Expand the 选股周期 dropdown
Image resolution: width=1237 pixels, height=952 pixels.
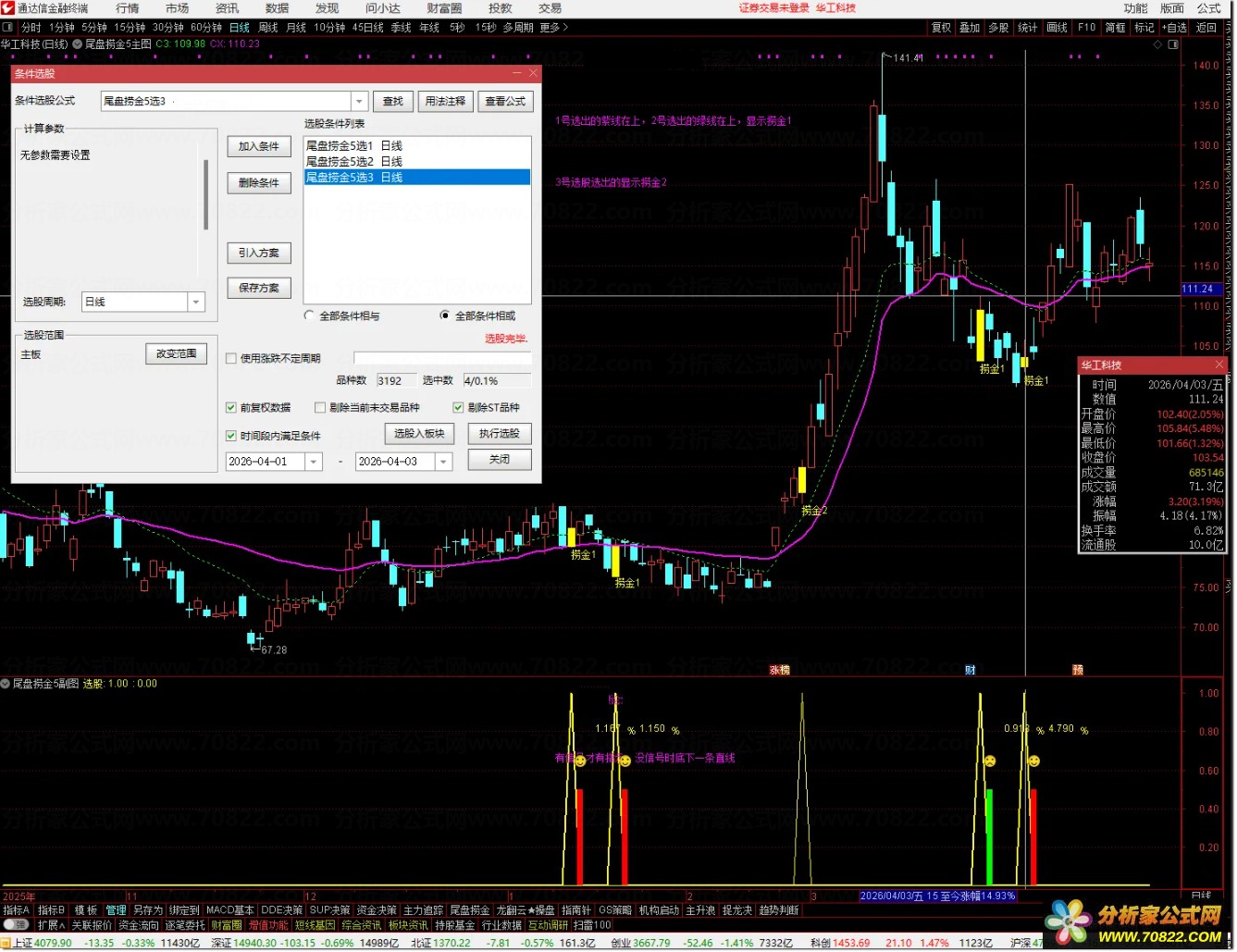(x=195, y=302)
